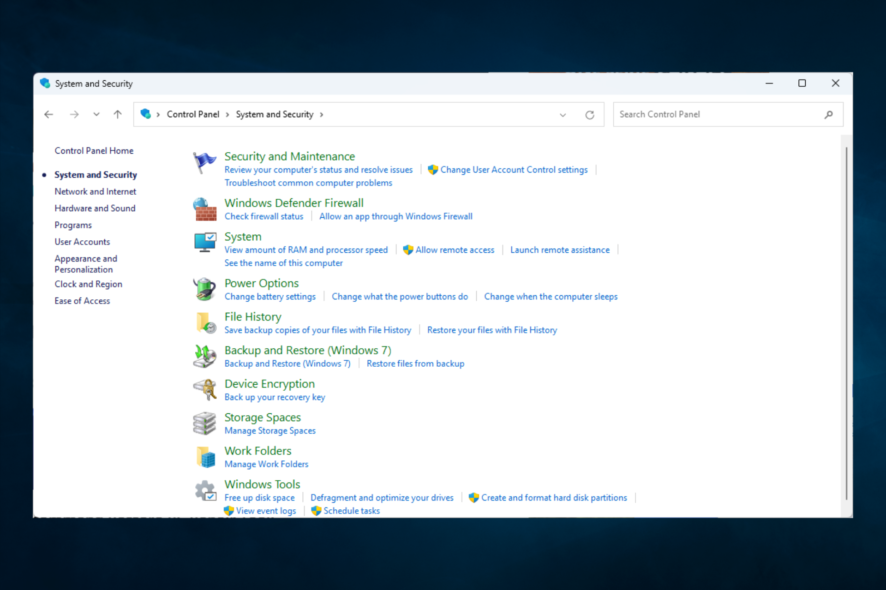Click Change battery settings link

tap(270, 297)
